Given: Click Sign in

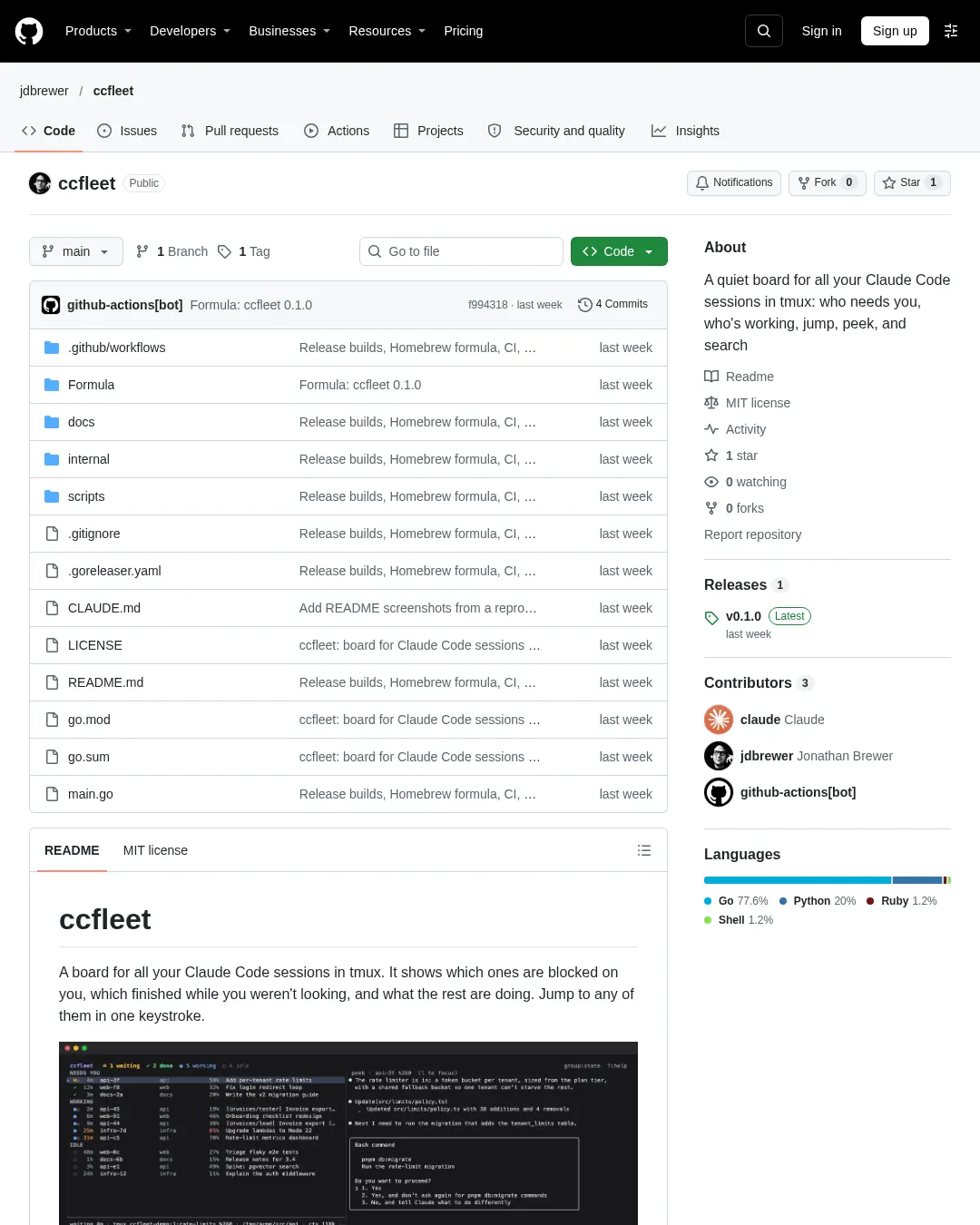Looking at the screenshot, I should pos(821,31).
